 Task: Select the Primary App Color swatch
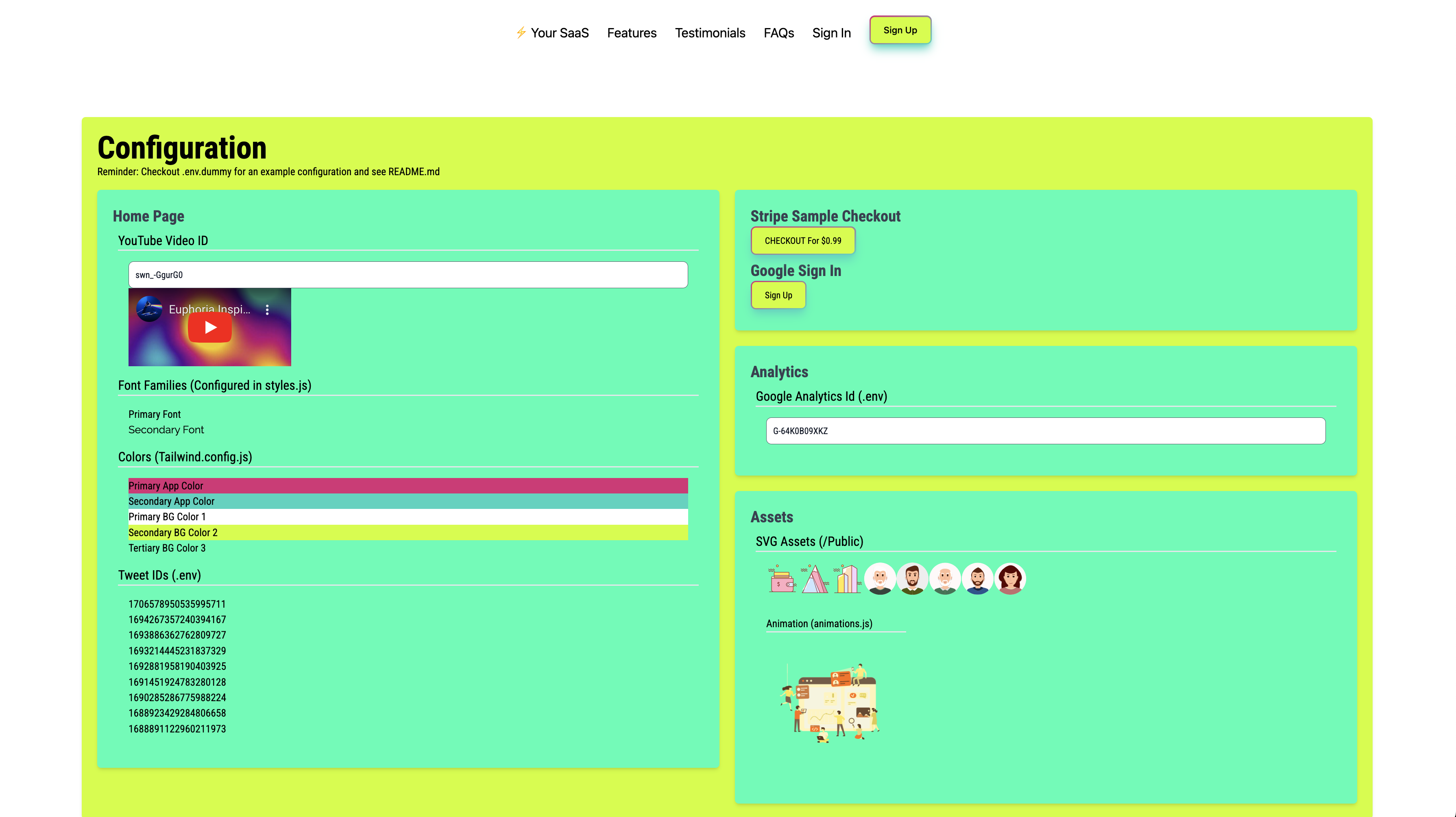[408, 486]
